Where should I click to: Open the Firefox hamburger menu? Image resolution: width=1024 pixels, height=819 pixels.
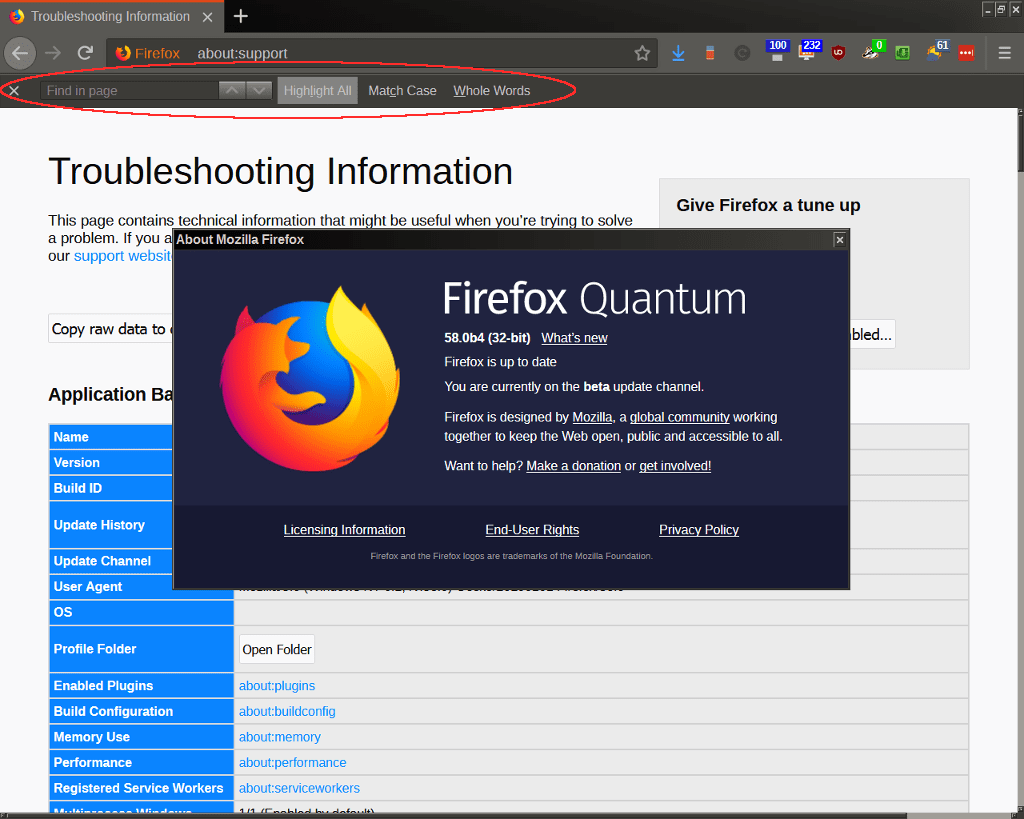[1004, 54]
